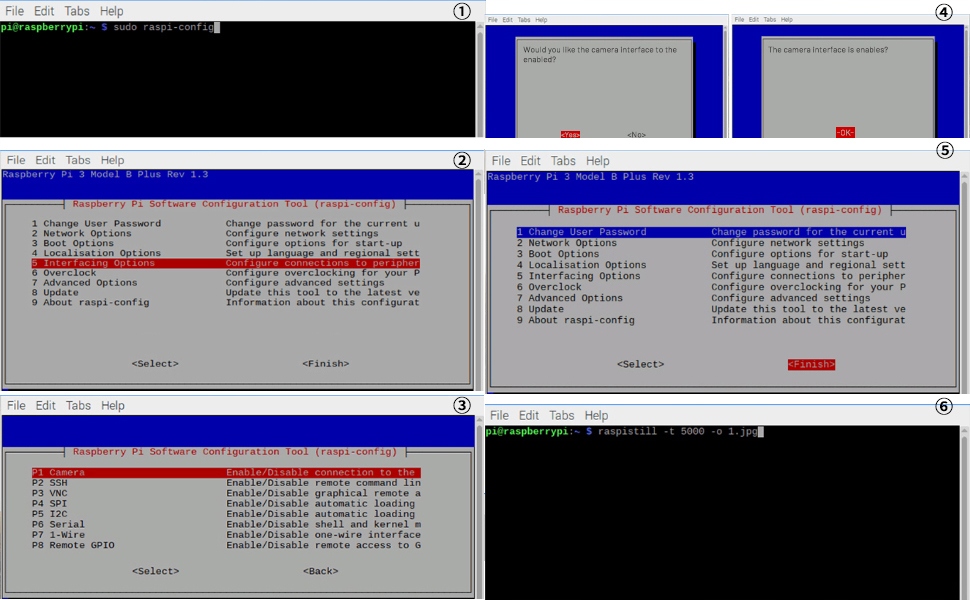The height and width of the screenshot is (600, 970).
Task: Select 'P8 Remote GPIO' interface entry
Action: coord(226,546)
